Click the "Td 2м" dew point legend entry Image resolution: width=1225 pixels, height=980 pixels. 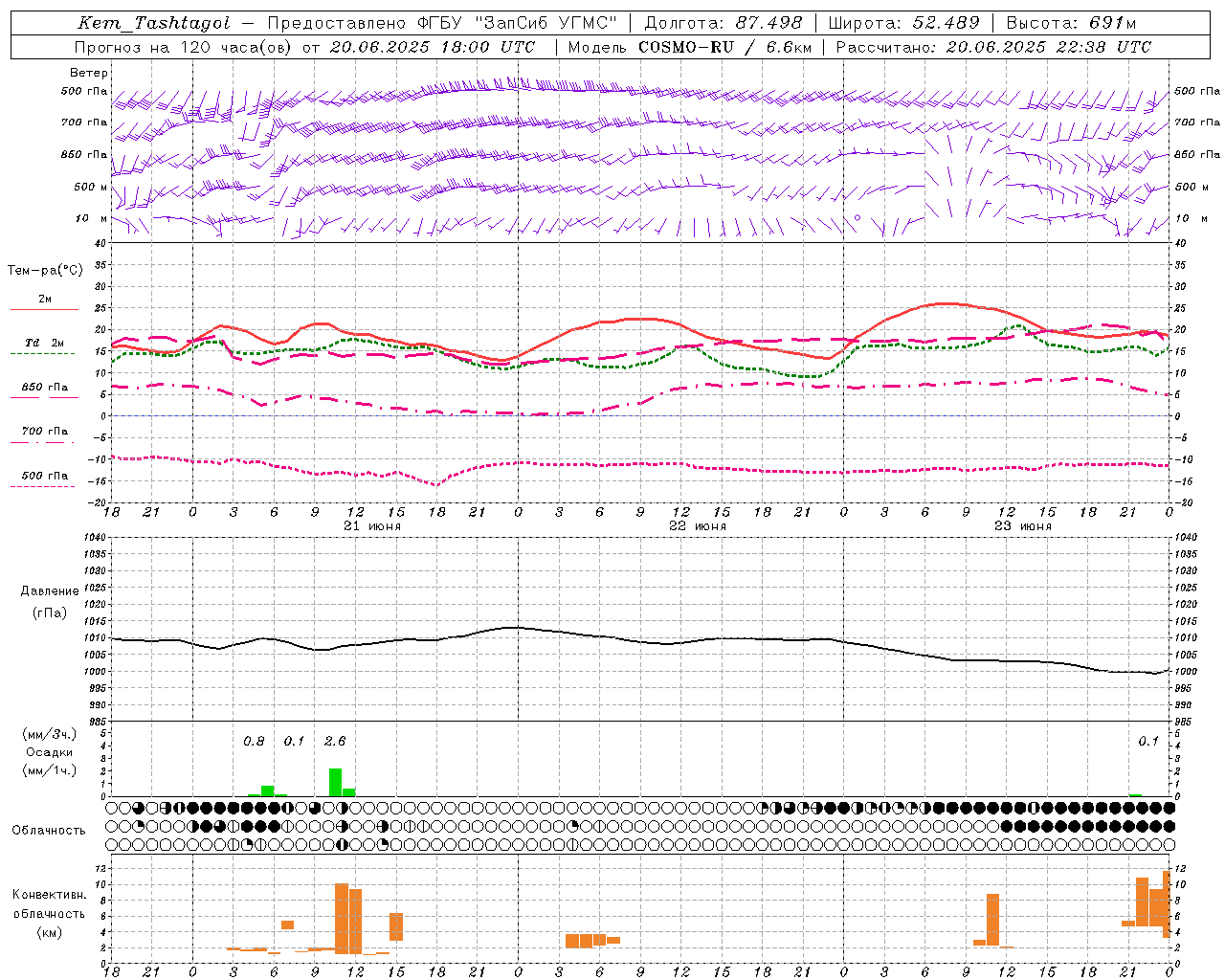point(44,343)
